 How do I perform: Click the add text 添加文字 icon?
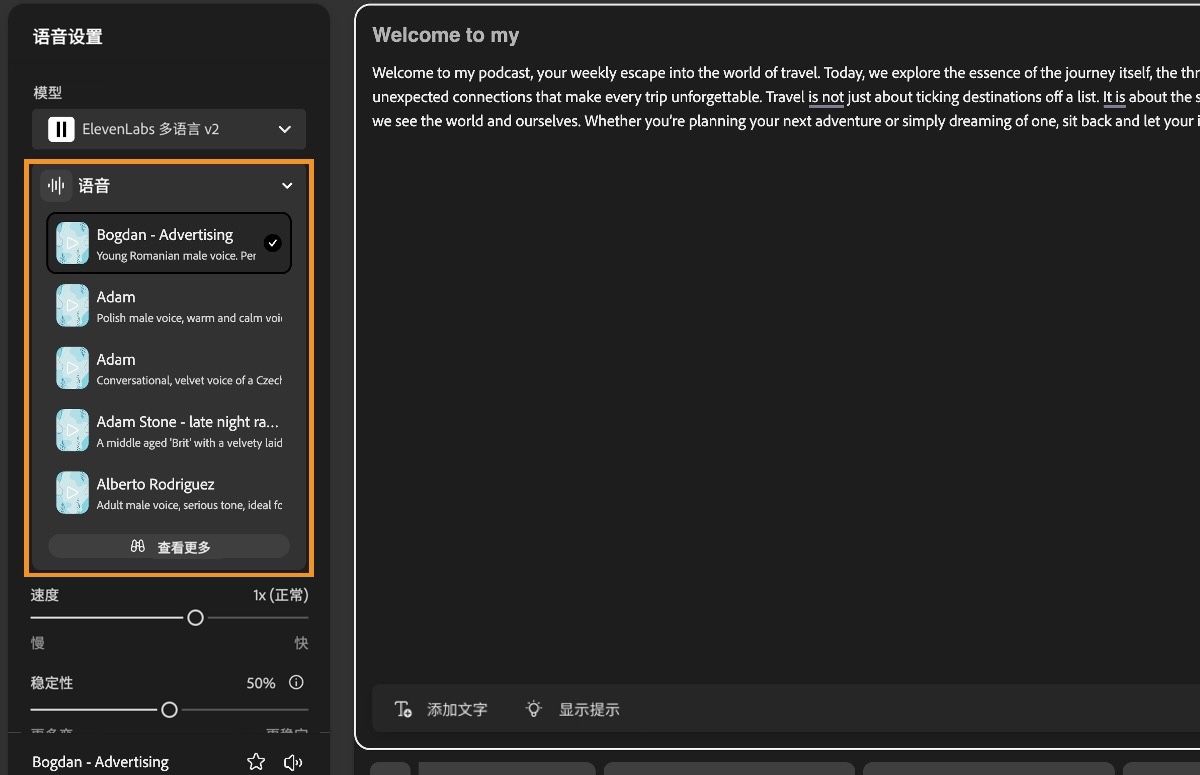403,708
